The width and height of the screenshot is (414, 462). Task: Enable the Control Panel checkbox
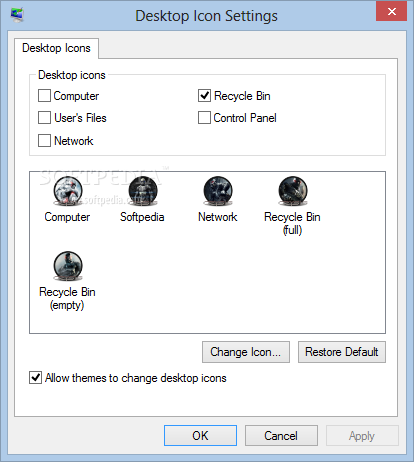pyautogui.click(x=204, y=118)
